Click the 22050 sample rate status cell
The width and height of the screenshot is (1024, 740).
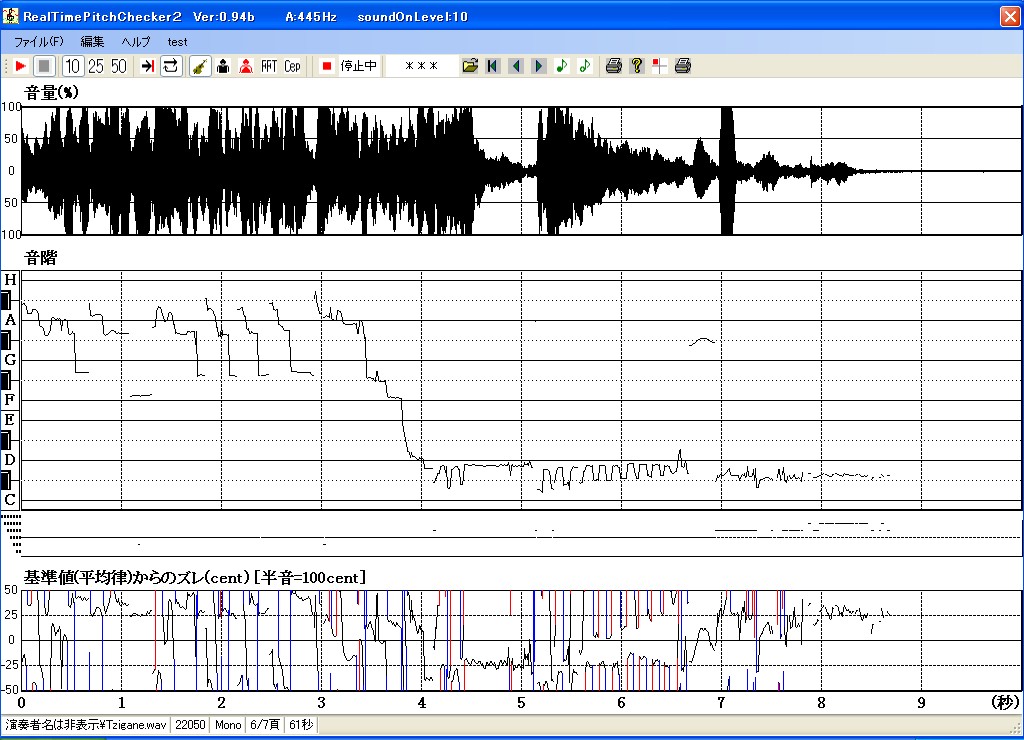[190, 725]
